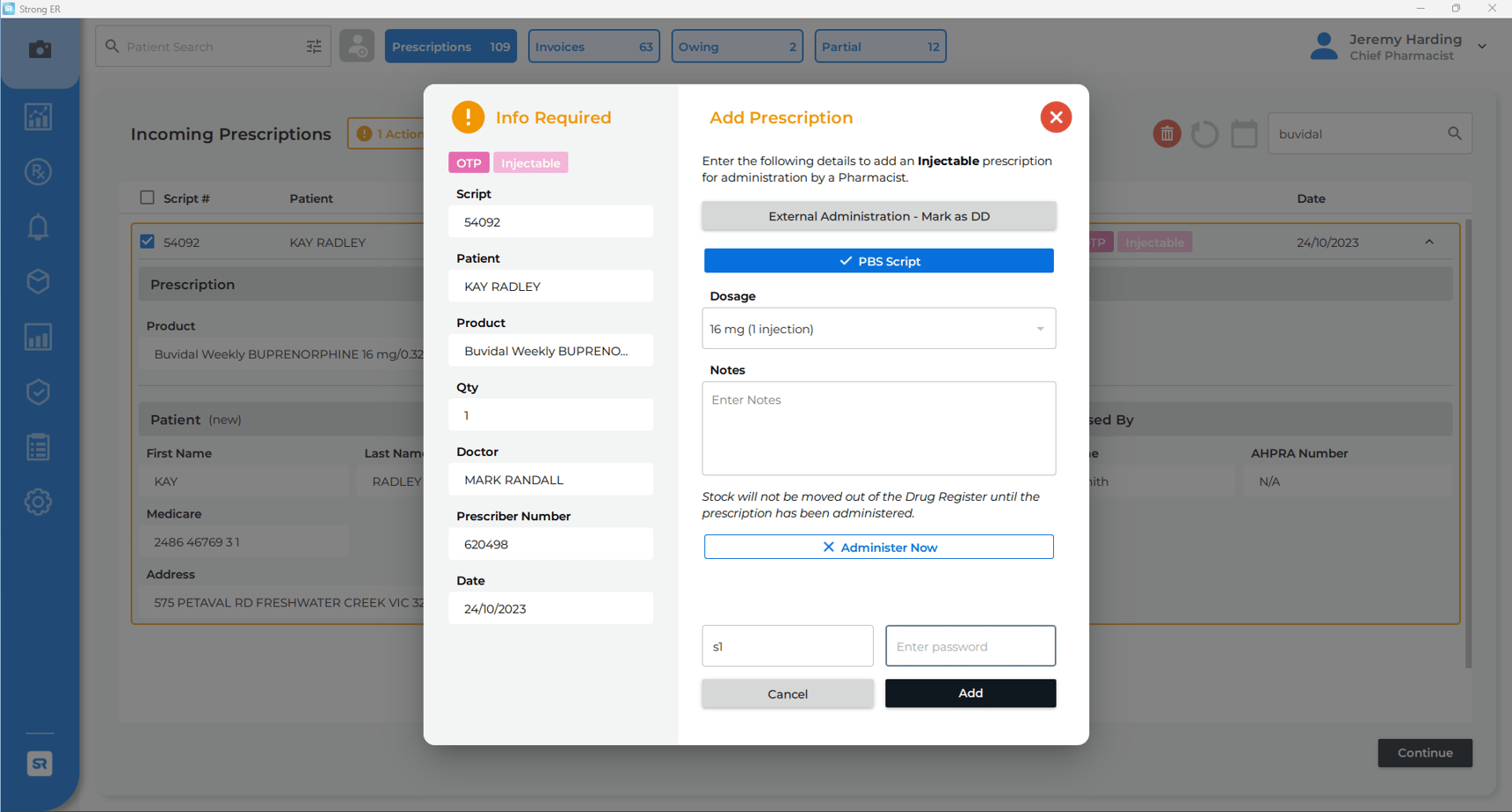Close the Add Prescription dialog with red X
1512x812 pixels.
tap(1056, 117)
